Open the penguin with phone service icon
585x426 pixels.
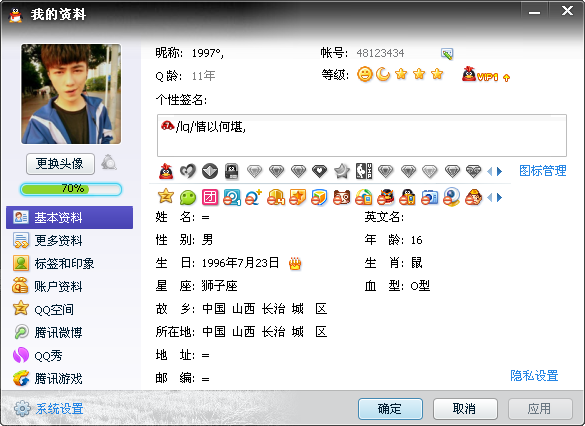click(407, 197)
